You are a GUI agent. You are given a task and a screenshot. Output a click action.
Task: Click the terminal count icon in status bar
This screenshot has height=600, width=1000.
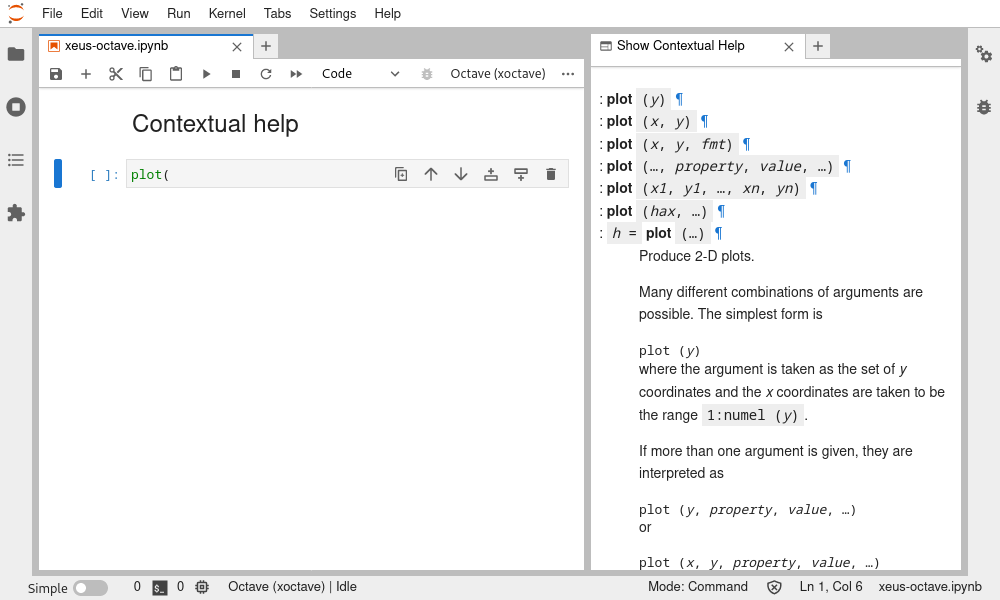(159, 588)
